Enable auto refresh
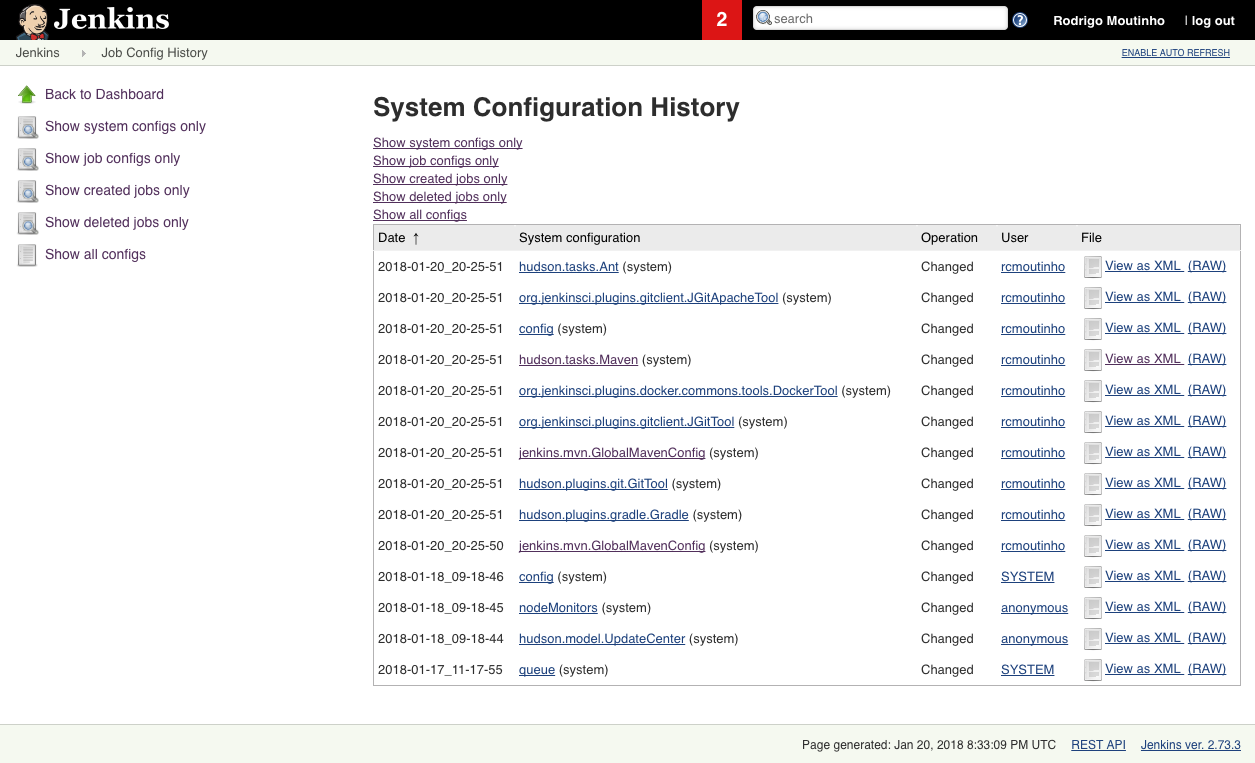The width and height of the screenshot is (1255, 763). [1175, 53]
